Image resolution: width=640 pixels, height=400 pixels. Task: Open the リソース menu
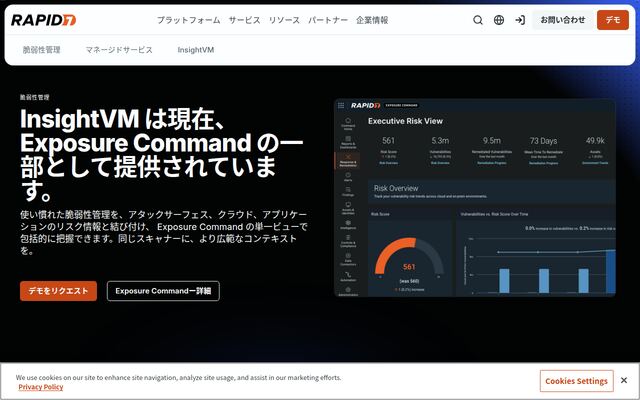284,20
